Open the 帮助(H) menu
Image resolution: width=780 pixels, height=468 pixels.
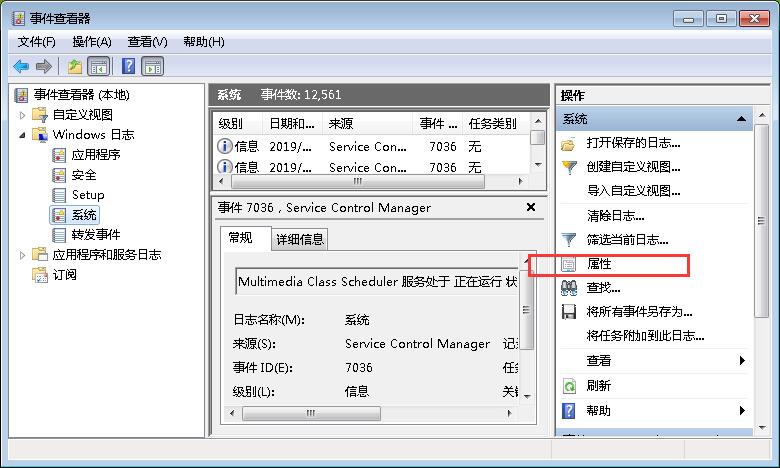click(x=203, y=42)
